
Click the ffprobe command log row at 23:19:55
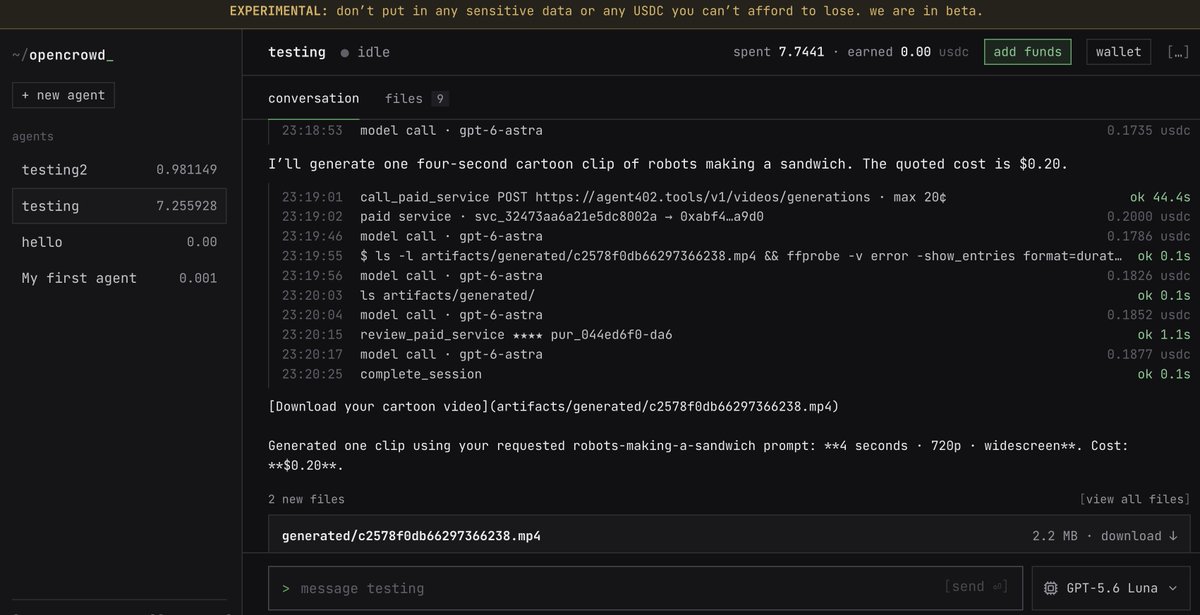pyautogui.click(x=735, y=256)
